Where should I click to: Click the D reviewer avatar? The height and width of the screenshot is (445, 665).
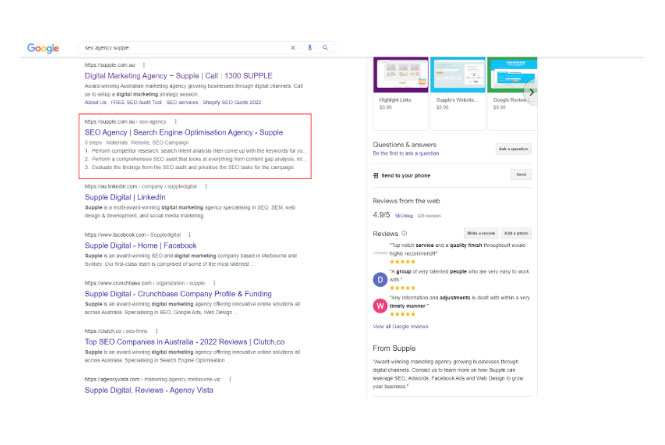coord(380,280)
